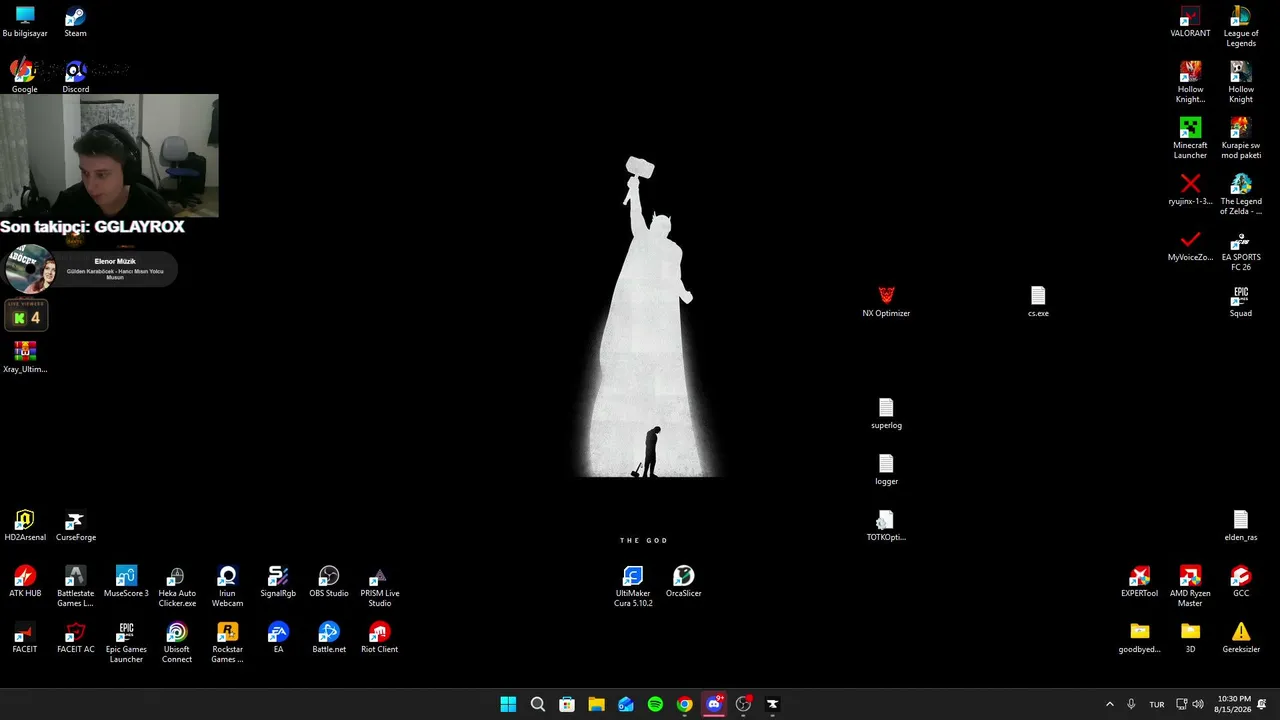The width and height of the screenshot is (1280, 720).
Task: Launch Ubisoft Connect from the desktop
Action: pos(177,643)
